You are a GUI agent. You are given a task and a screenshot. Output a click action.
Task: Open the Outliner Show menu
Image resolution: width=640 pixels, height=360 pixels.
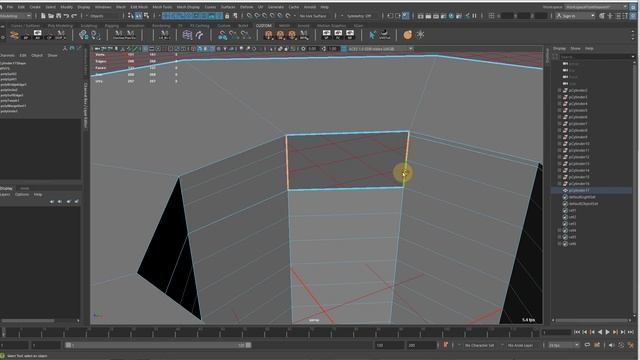click(x=575, y=49)
